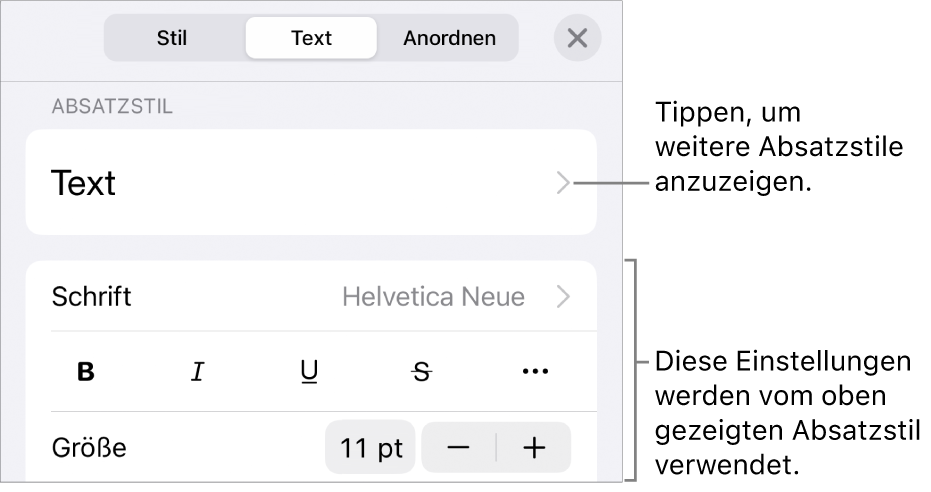
Task: Select the Text tab
Action: pos(311,39)
